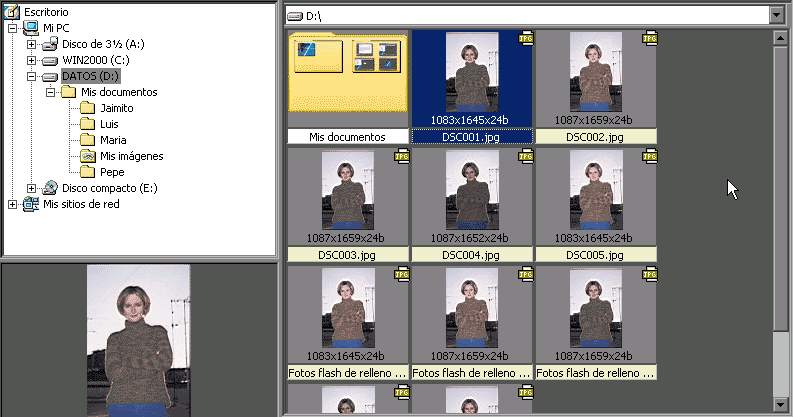Click the Pepe folder icon
Viewport: 793px width, 417px height.
[87, 172]
